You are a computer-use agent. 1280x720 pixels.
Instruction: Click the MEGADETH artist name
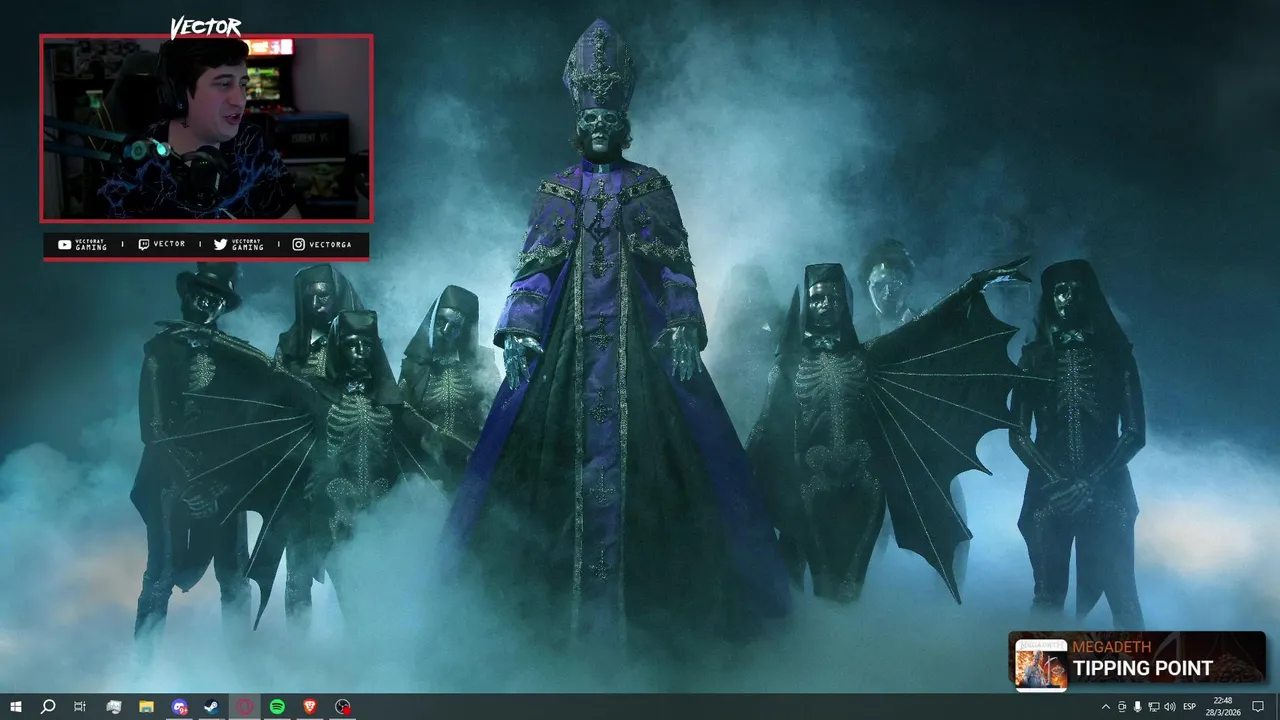pos(1112,647)
